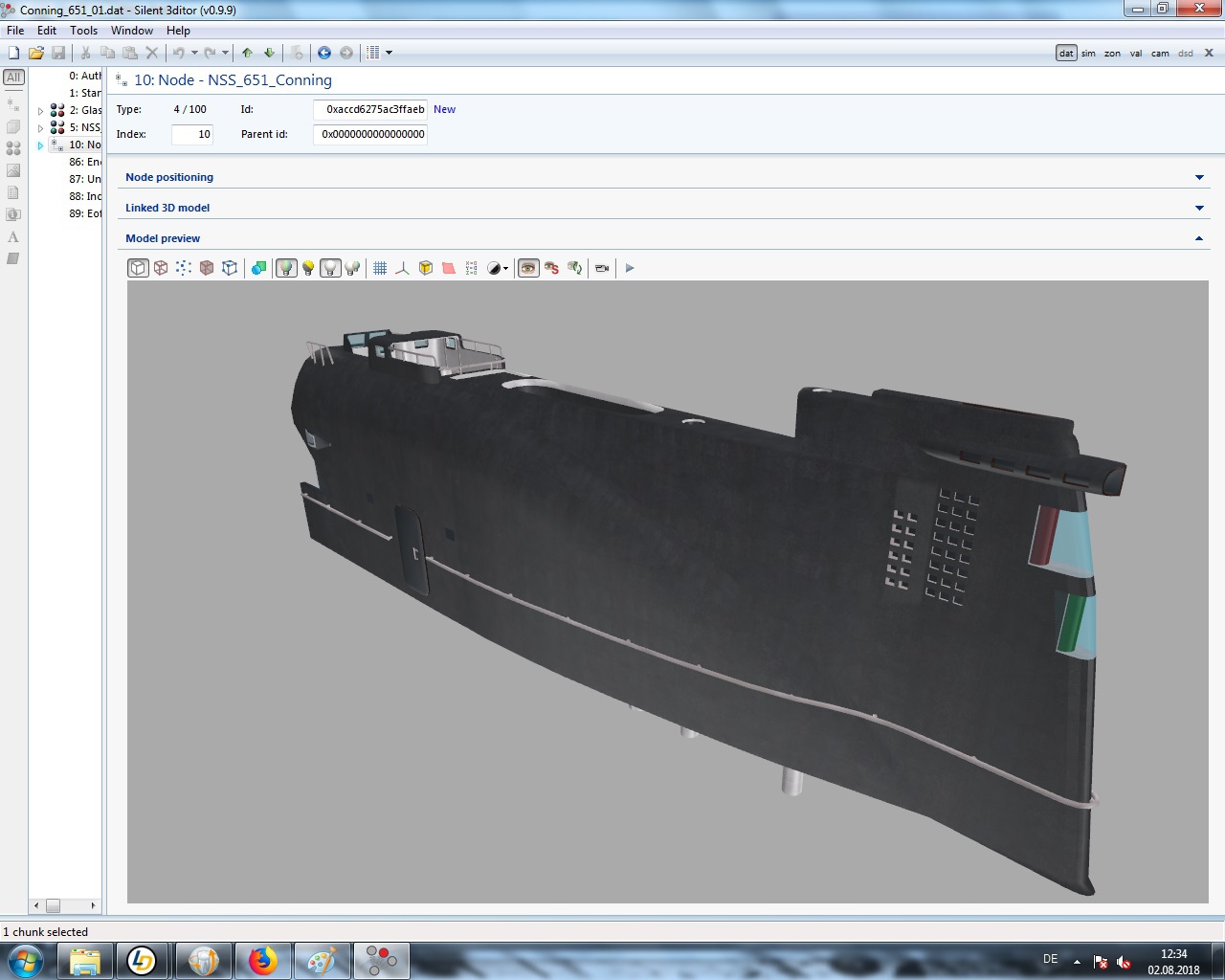
Task: Click the column view options icon
Action: 374,53
